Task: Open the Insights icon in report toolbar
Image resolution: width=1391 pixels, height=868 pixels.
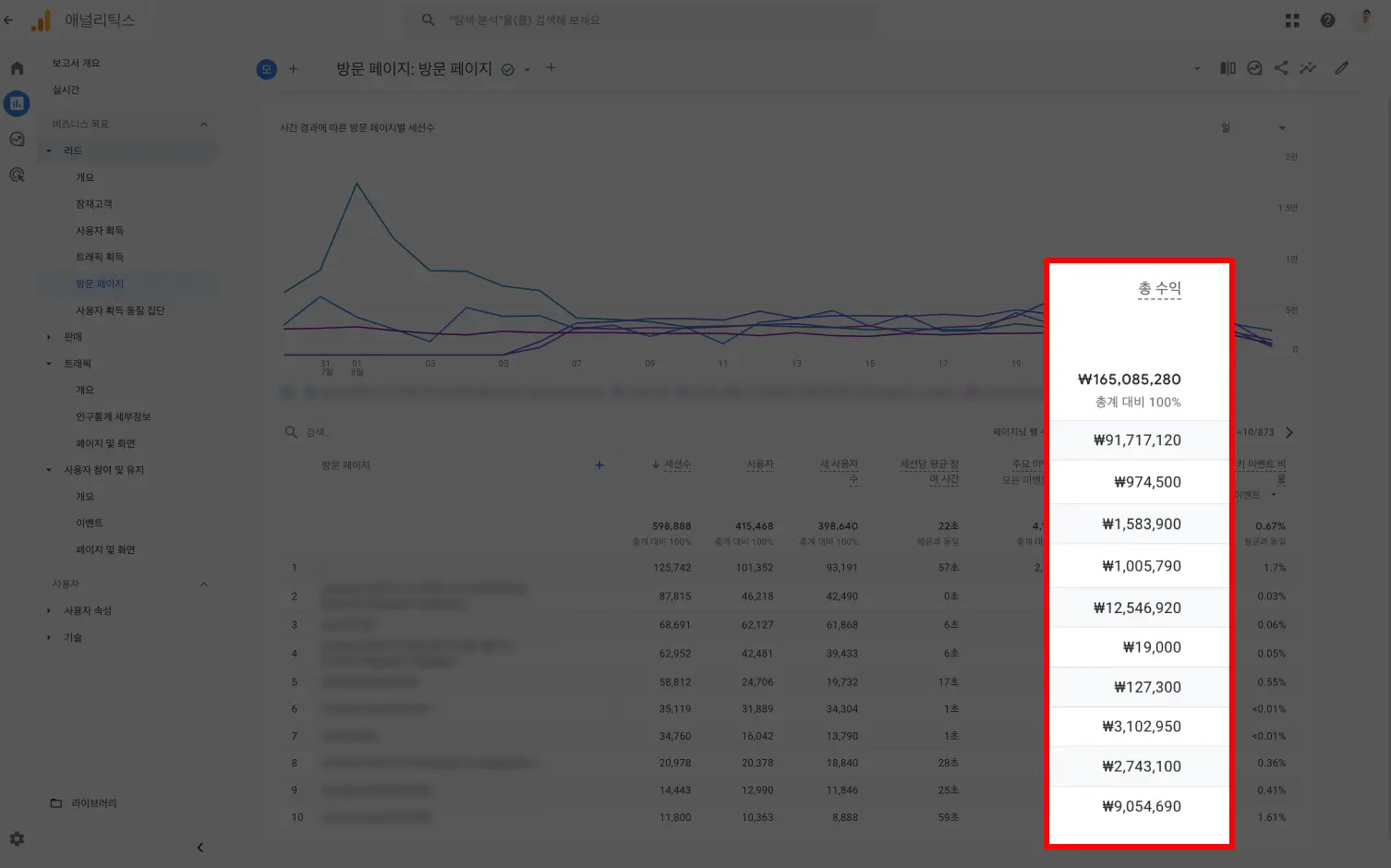Action: [x=1308, y=68]
